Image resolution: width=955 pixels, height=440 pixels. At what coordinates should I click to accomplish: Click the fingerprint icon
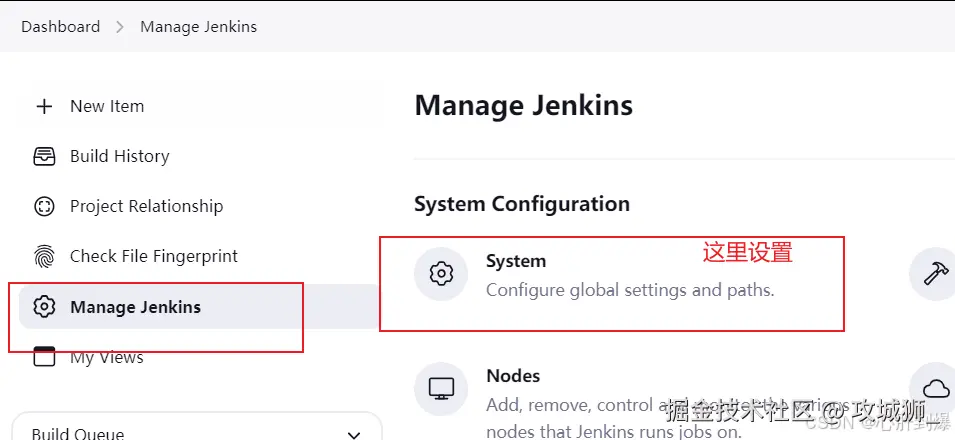click(x=44, y=257)
